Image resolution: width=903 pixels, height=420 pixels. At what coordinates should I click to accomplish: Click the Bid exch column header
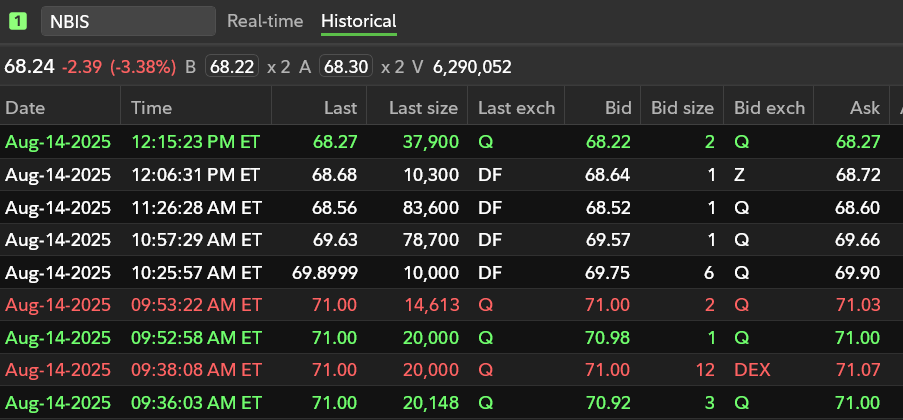click(769, 108)
